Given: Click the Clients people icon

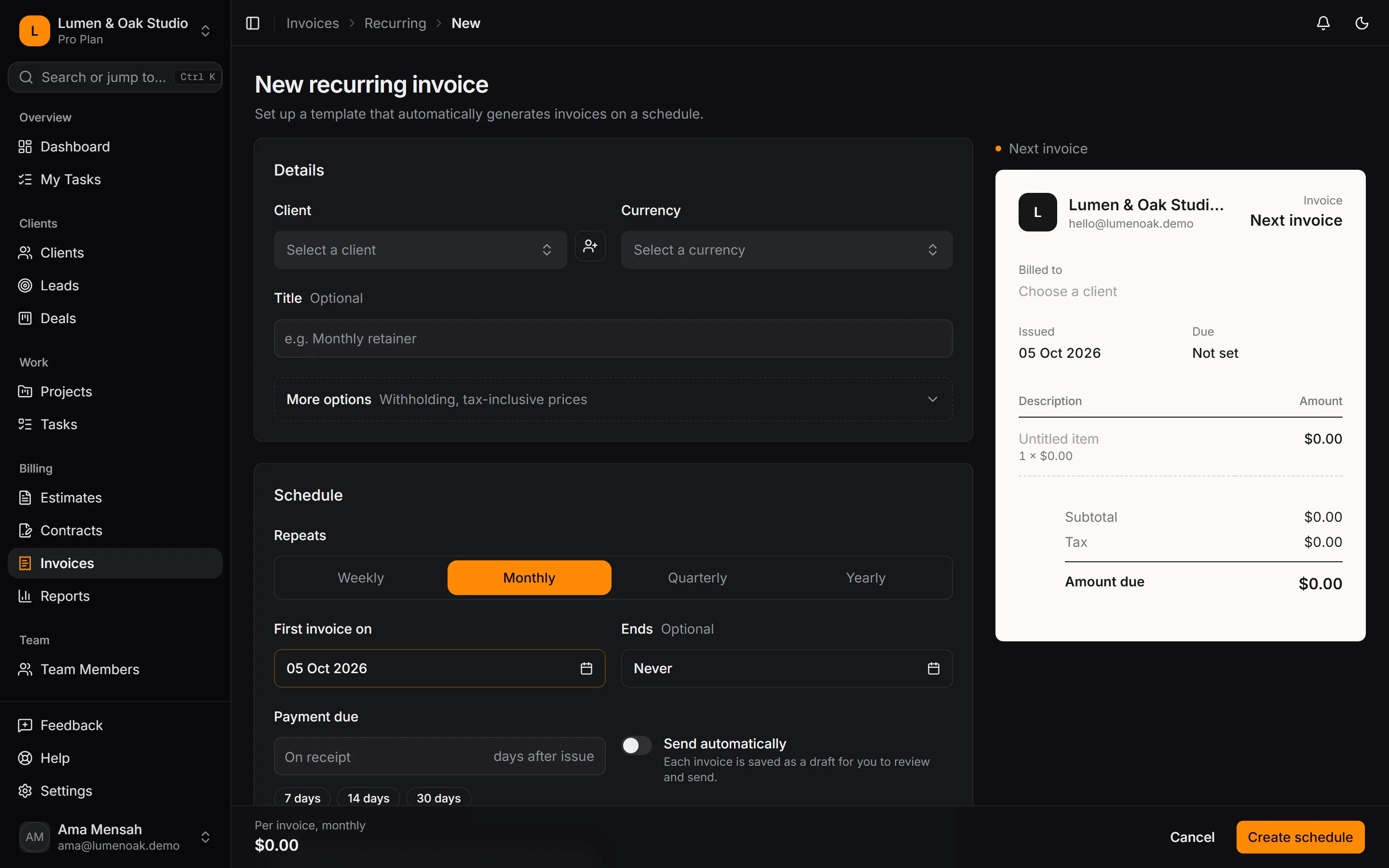Looking at the screenshot, I should (x=25, y=253).
